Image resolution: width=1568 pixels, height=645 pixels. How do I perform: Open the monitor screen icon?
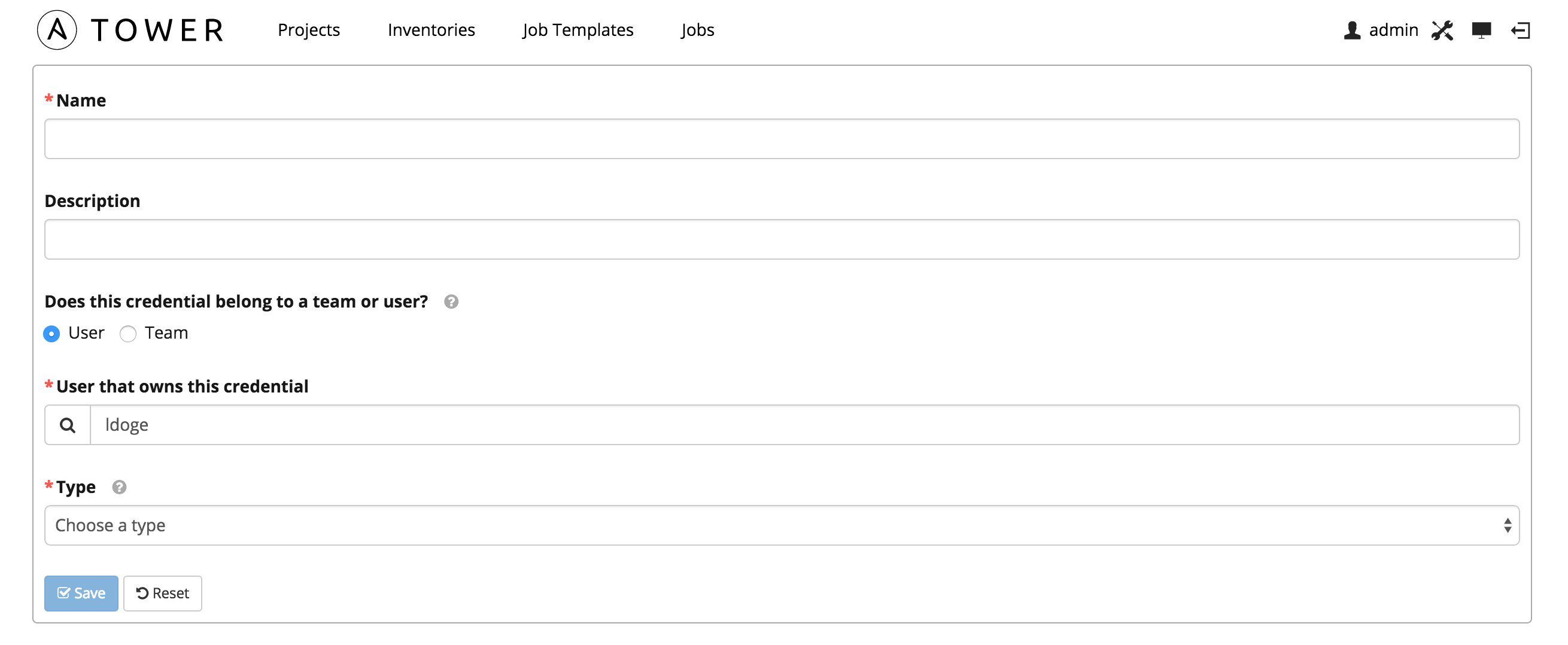click(1481, 31)
